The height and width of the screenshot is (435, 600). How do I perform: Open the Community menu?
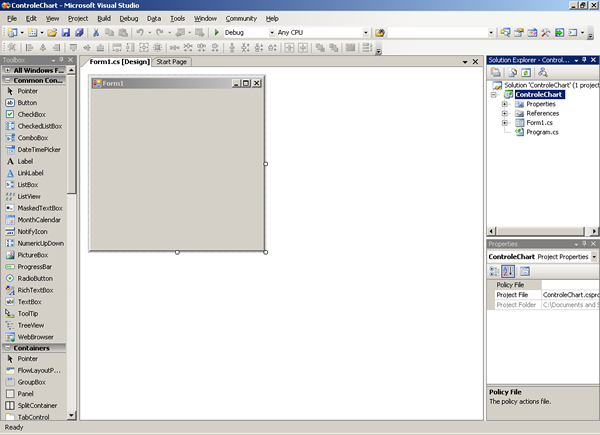[241, 18]
